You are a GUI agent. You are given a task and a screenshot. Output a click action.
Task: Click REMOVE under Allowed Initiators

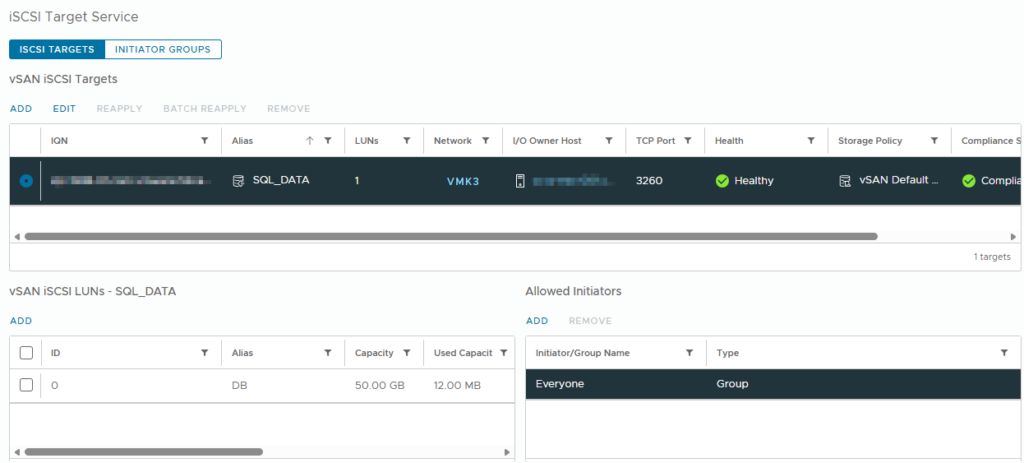[x=590, y=321]
